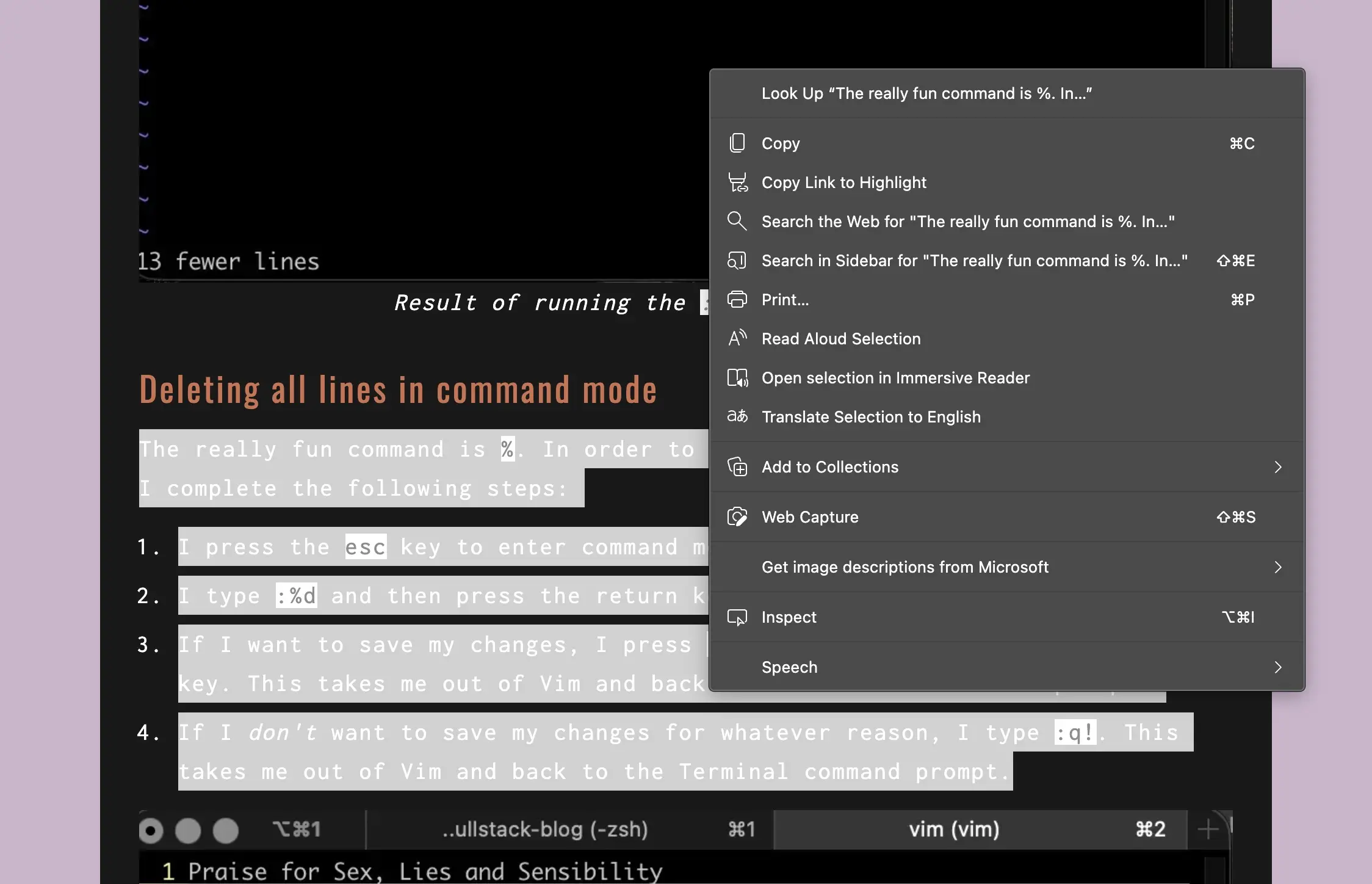
Task: Click the Deleting all lines in command mode heading
Action: 398,389
